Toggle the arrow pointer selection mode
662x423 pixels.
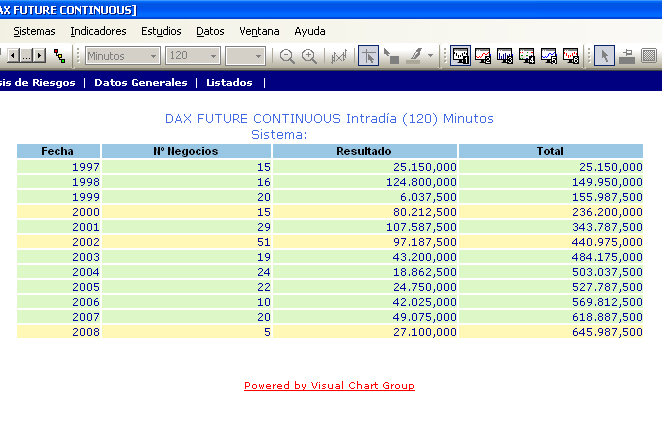(x=604, y=56)
